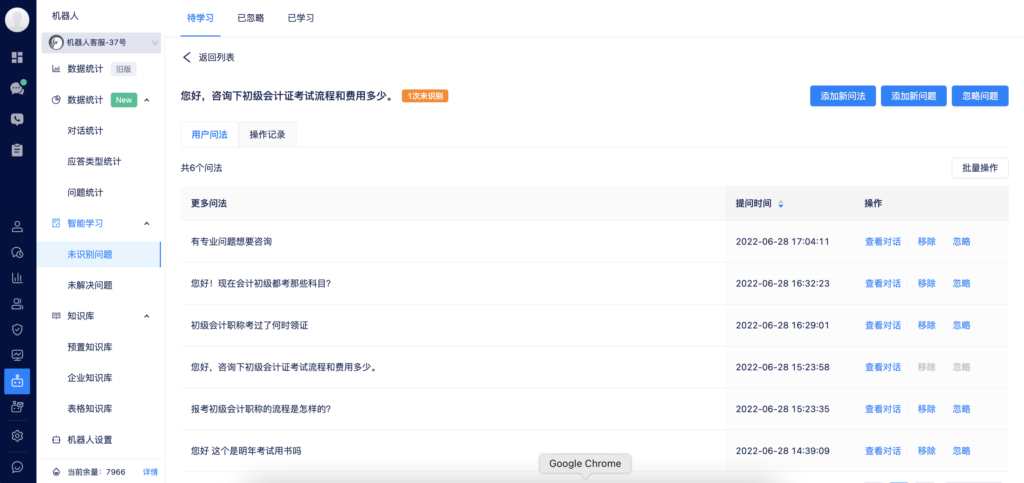Click the question text 您好 这个是明年考试用书吗
1024x483 pixels.
click(246, 450)
